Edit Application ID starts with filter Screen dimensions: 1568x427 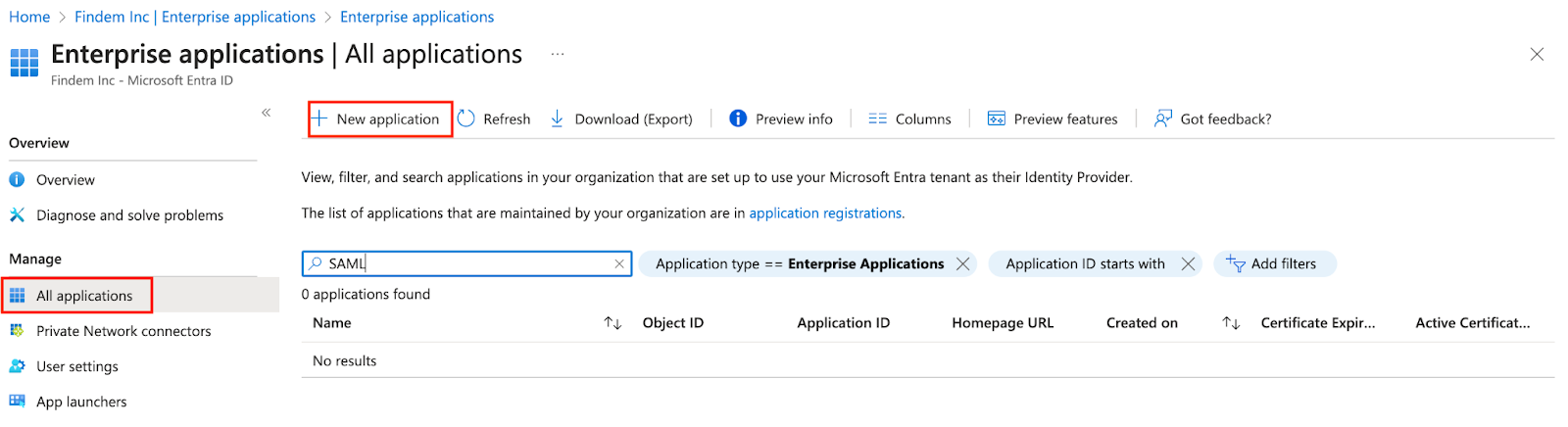tap(1085, 263)
